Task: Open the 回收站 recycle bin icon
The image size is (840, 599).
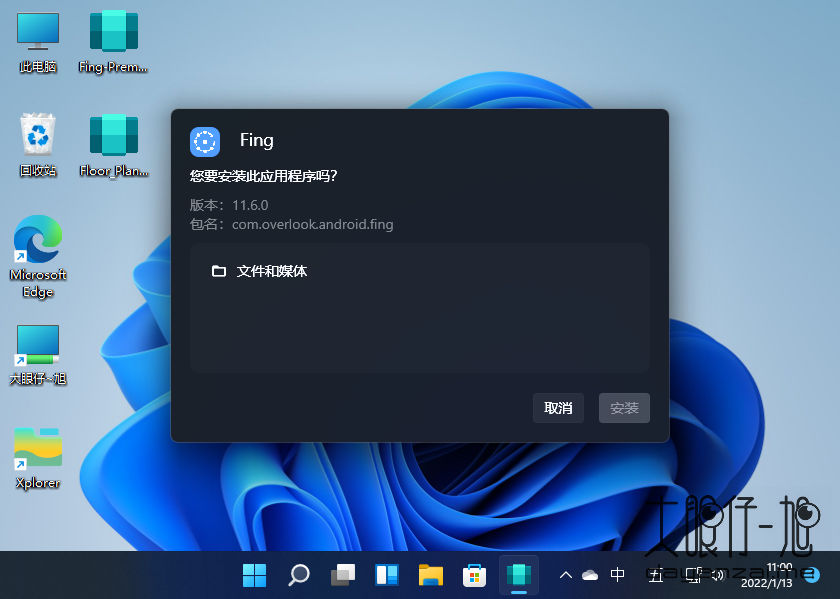Action: pyautogui.click(x=38, y=145)
